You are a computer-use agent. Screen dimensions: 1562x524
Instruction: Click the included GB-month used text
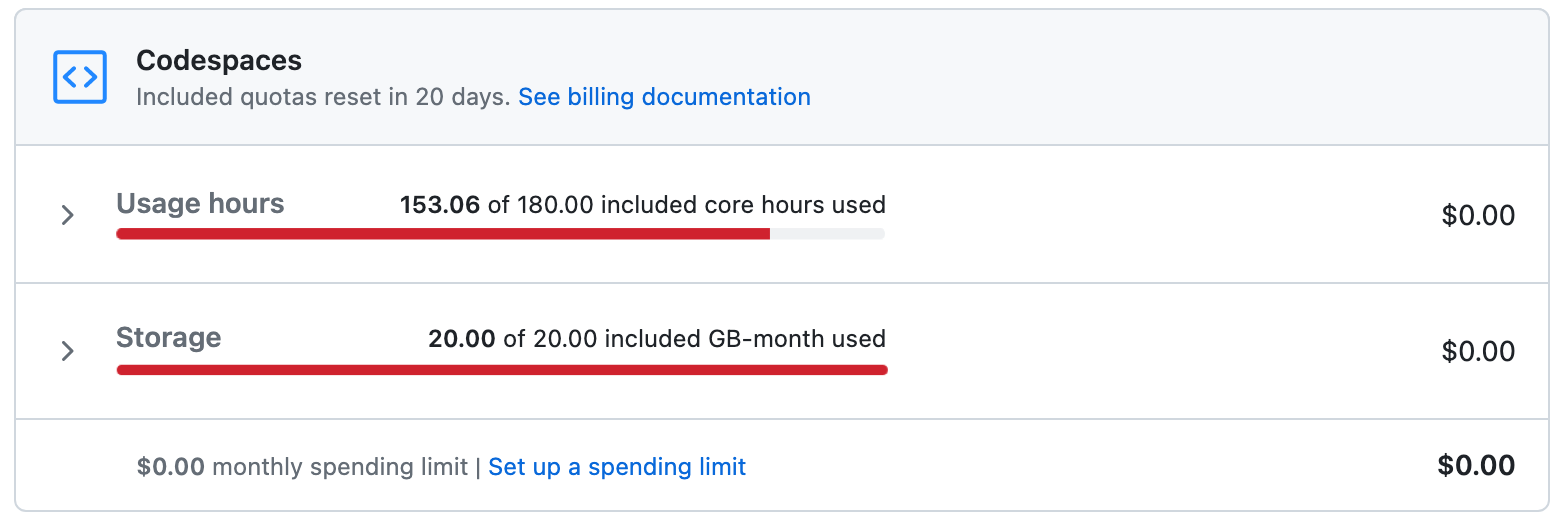click(694, 339)
